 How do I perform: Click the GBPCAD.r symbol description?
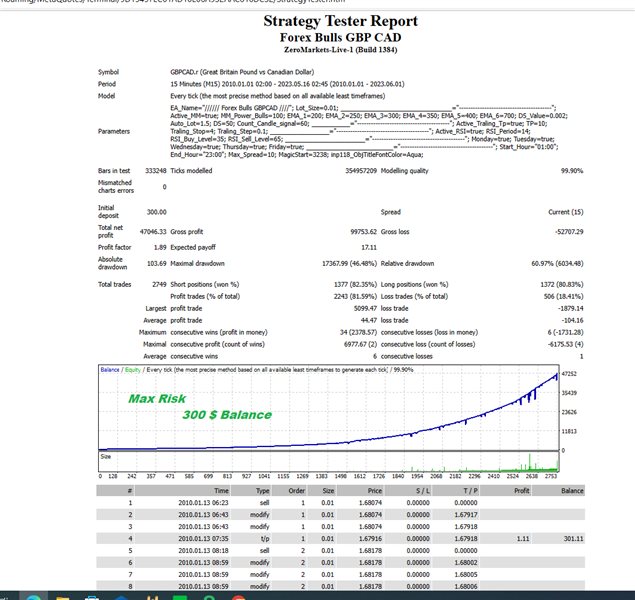[x=242, y=72]
